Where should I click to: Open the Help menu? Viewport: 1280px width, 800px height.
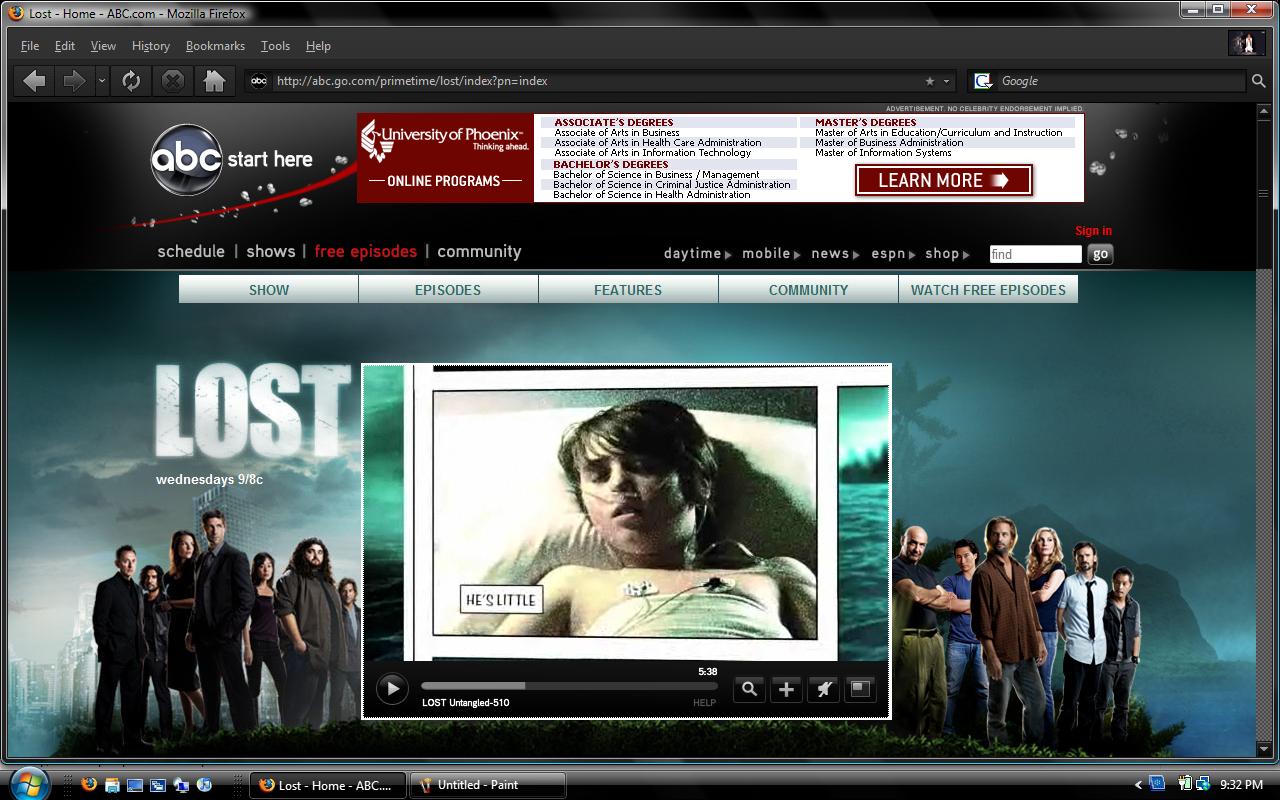point(318,46)
